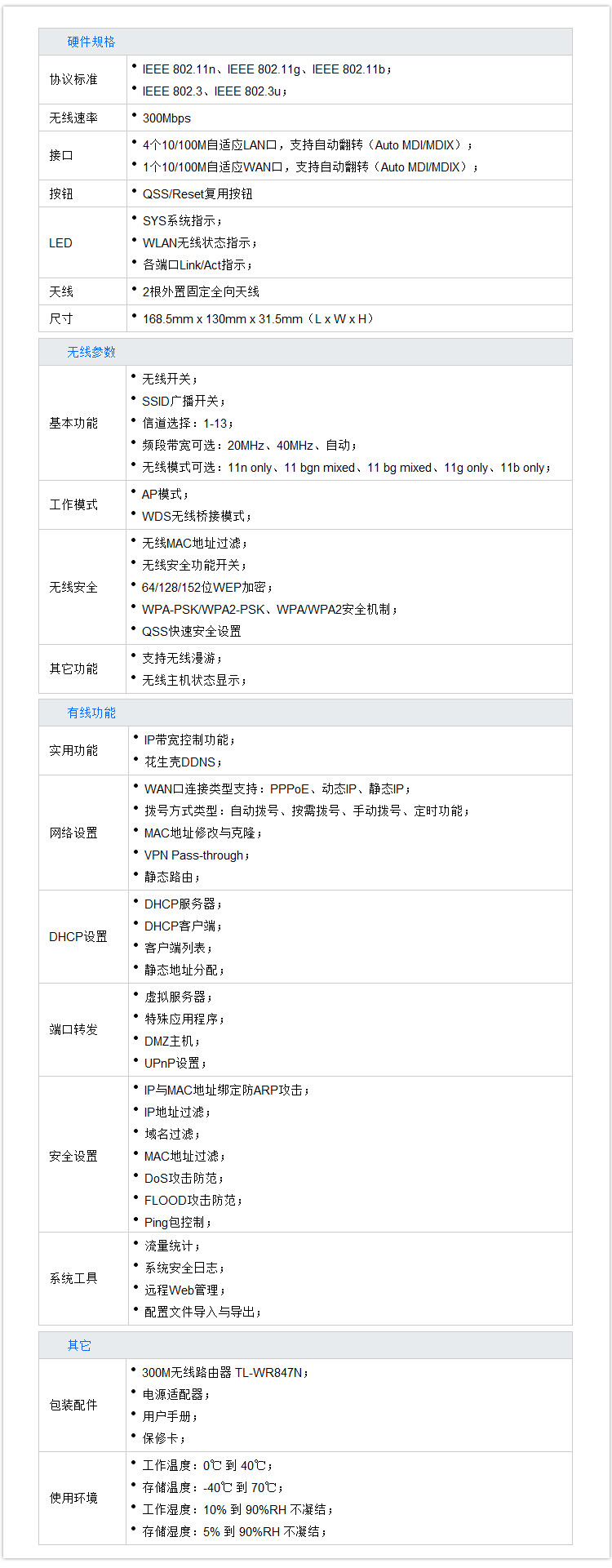Click the 有线功能 section title

pyautogui.click(x=91, y=713)
